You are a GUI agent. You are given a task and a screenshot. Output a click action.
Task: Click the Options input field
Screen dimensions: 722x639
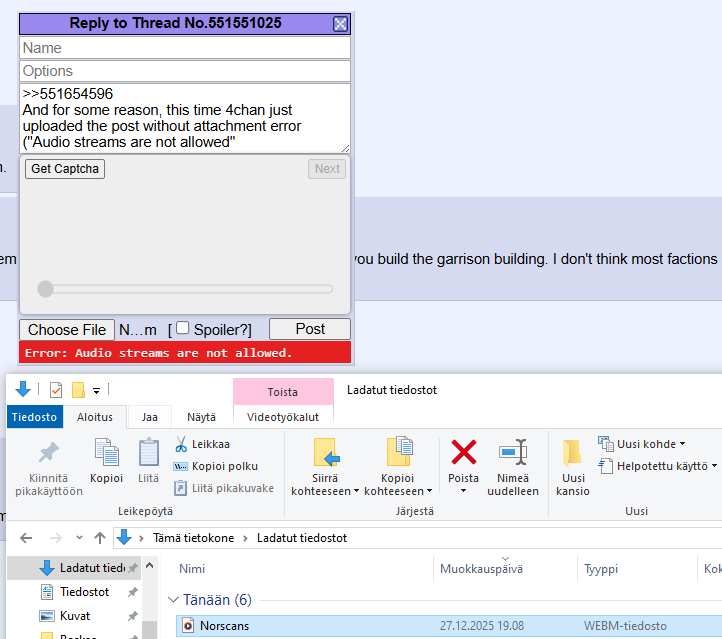click(185, 71)
